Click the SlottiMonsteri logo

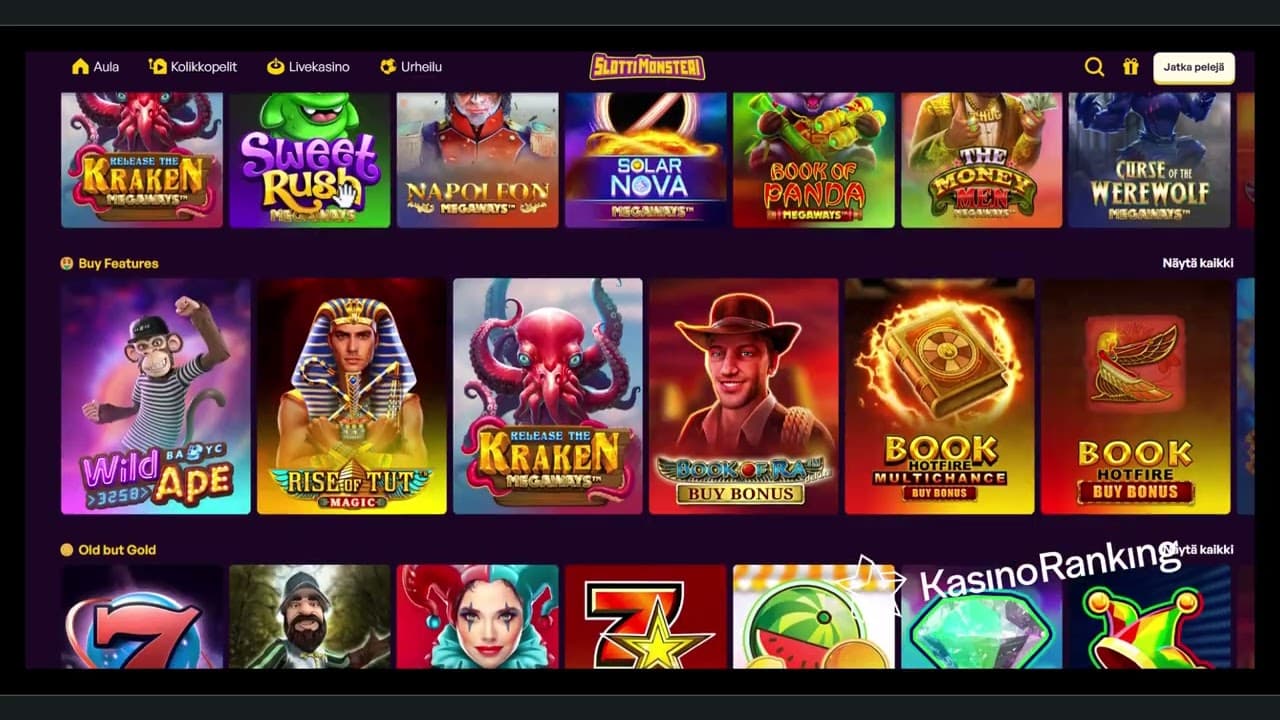(x=647, y=67)
